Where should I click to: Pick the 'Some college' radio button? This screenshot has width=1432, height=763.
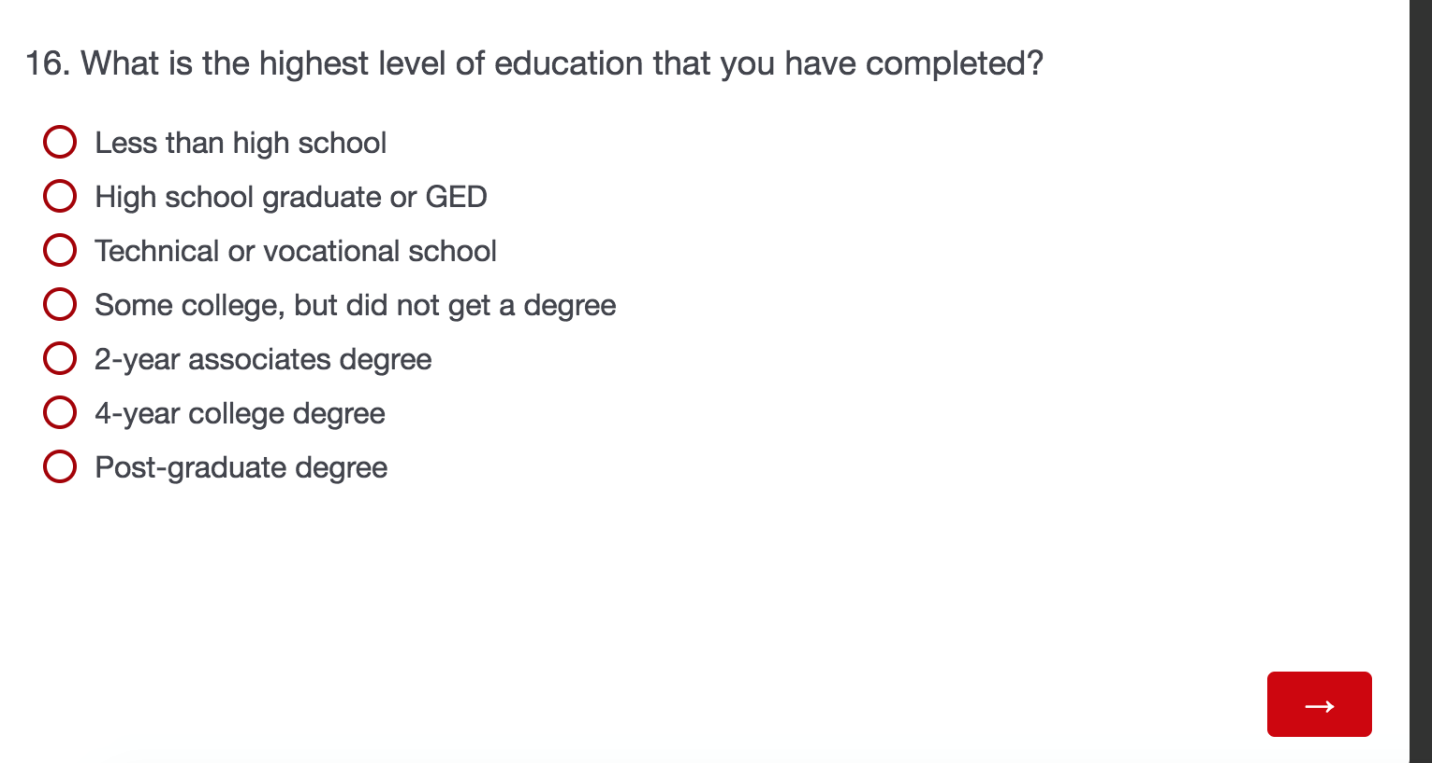point(60,305)
